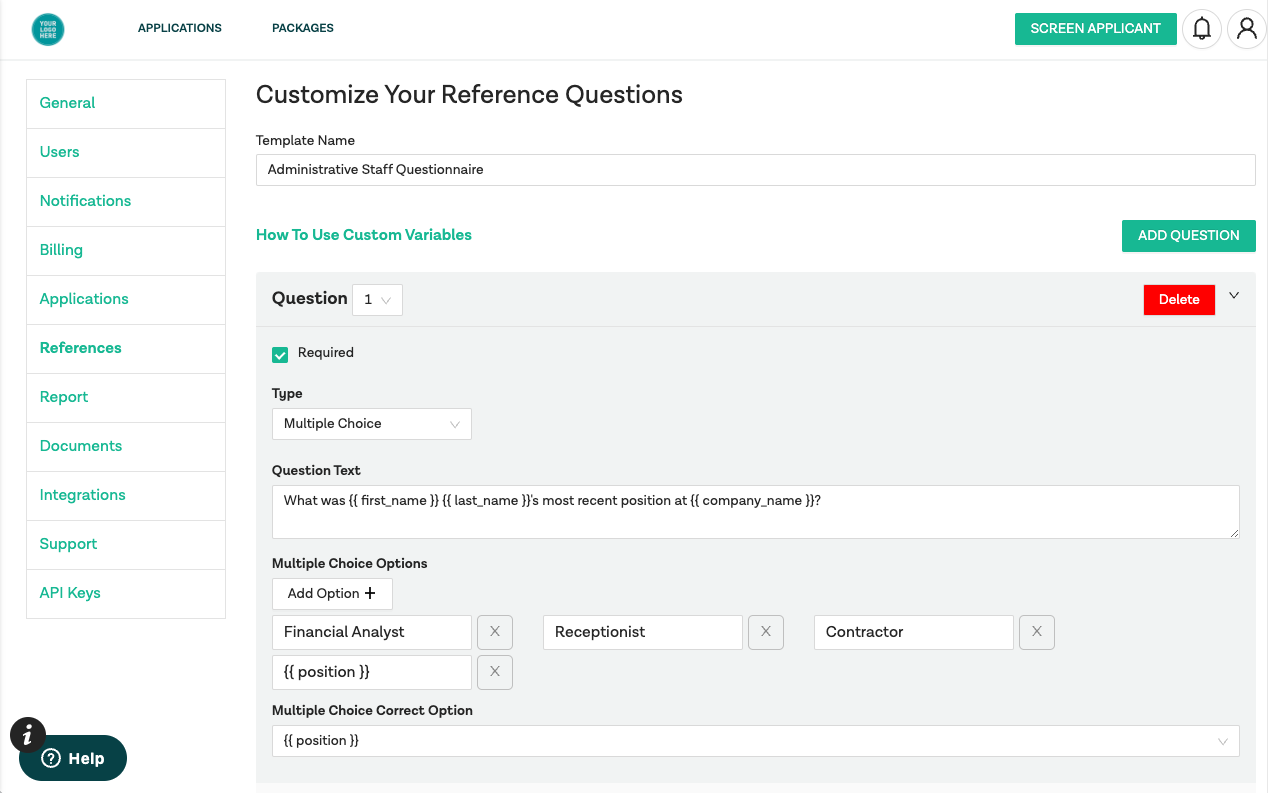Click the red Delete button
The image size is (1268, 793).
pyautogui.click(x=1179, y=300)
